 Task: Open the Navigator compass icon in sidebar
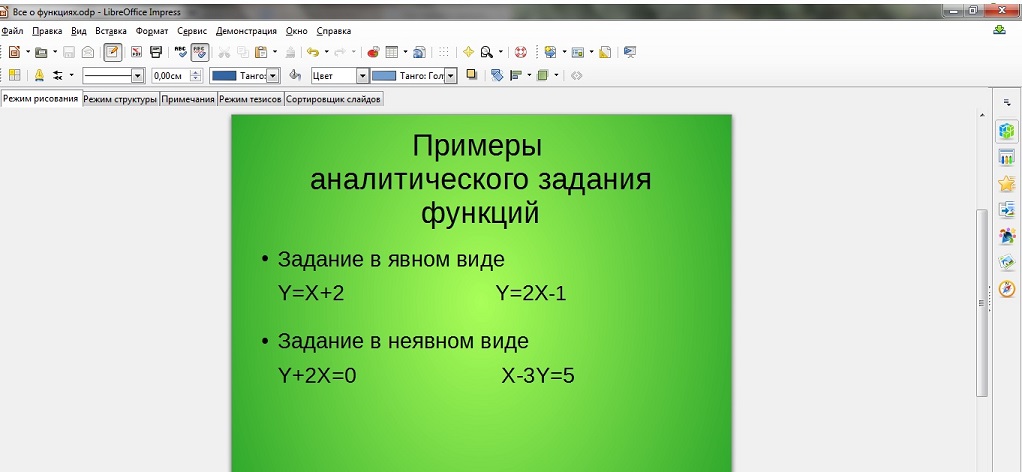[x=1007, y=289]
